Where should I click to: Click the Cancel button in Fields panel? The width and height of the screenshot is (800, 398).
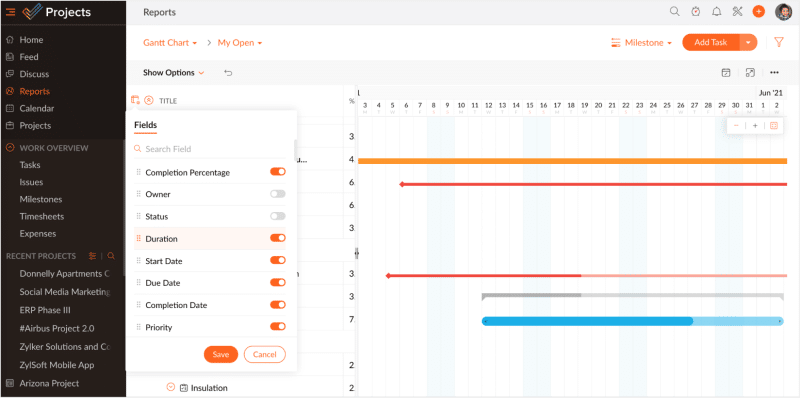(x=264, y=355)
